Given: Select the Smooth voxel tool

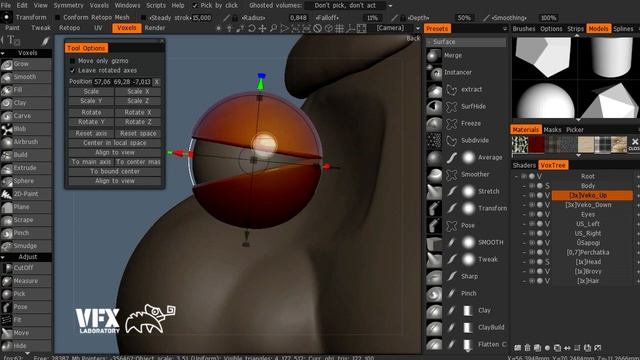Looking at the screenshot, I should pyautogui.click(x=26, y=77).
